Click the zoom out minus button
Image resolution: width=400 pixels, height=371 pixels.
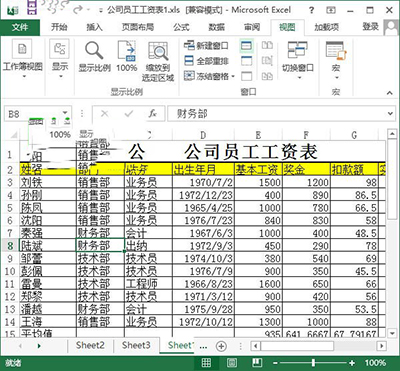pos(275,363)
